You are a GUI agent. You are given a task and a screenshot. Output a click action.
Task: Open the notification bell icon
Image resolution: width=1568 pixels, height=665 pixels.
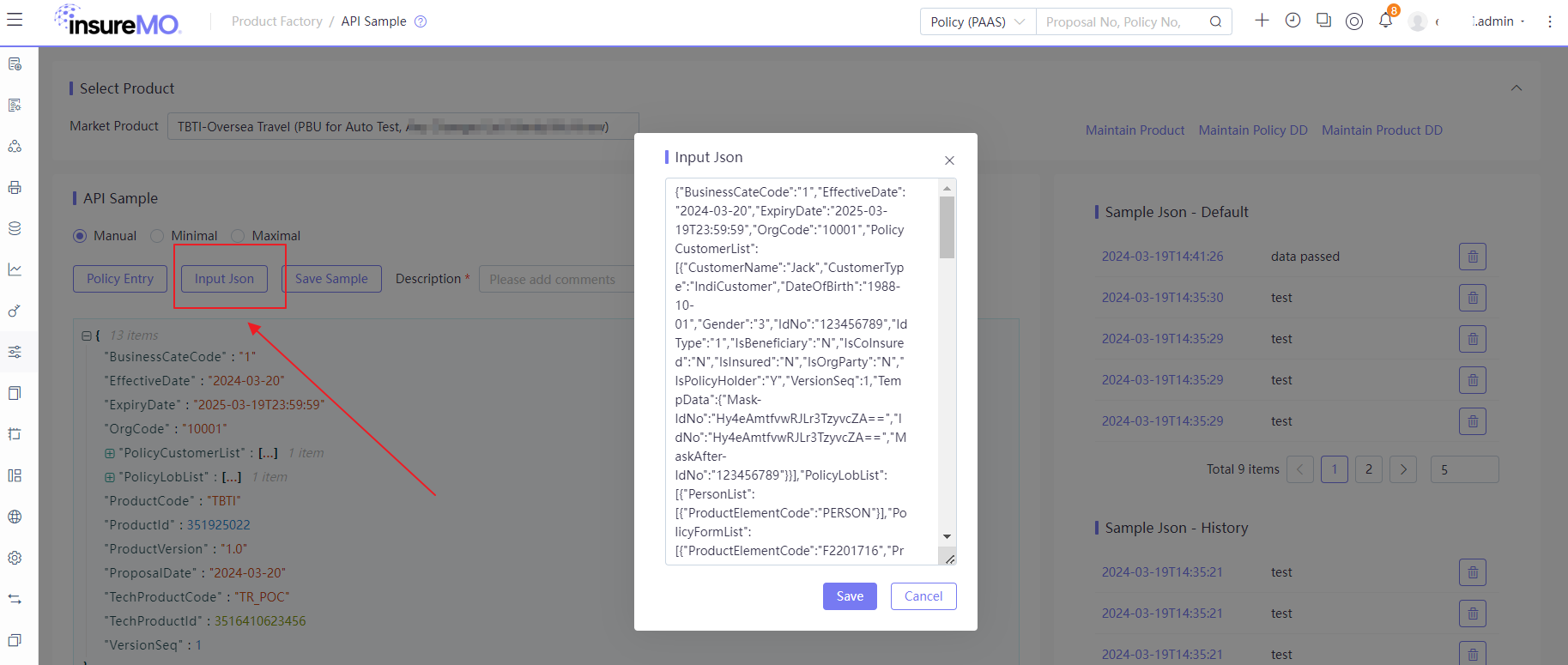(1385, 21)
